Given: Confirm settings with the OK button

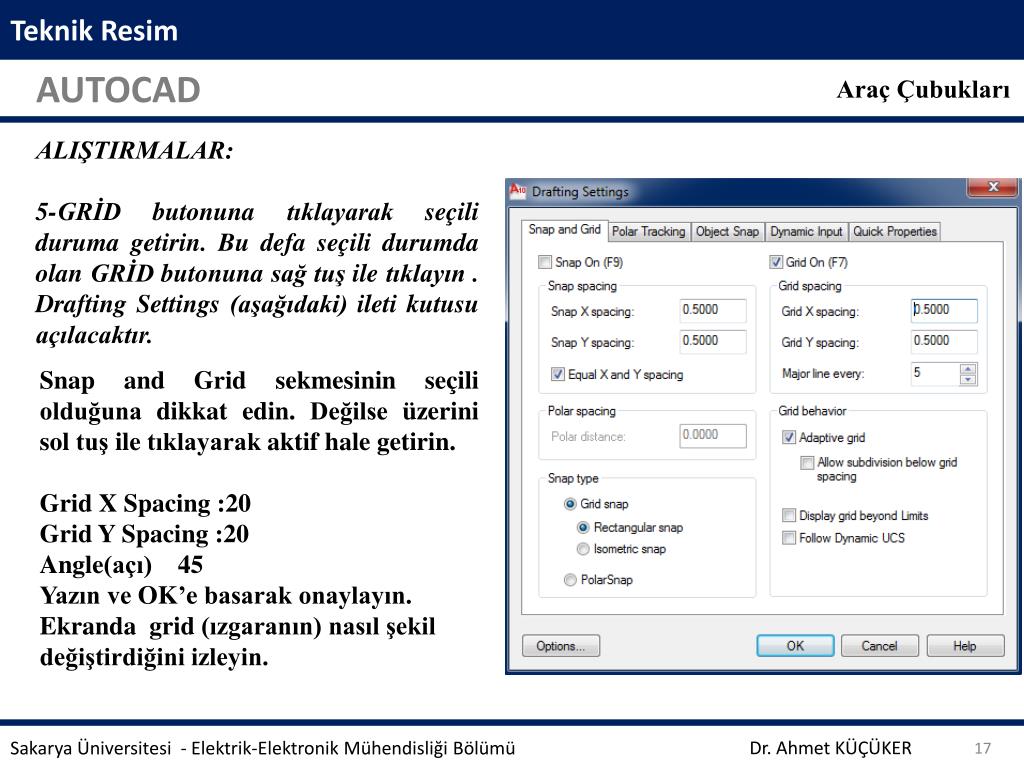Looking at the screenshot, I should [795, 646].
